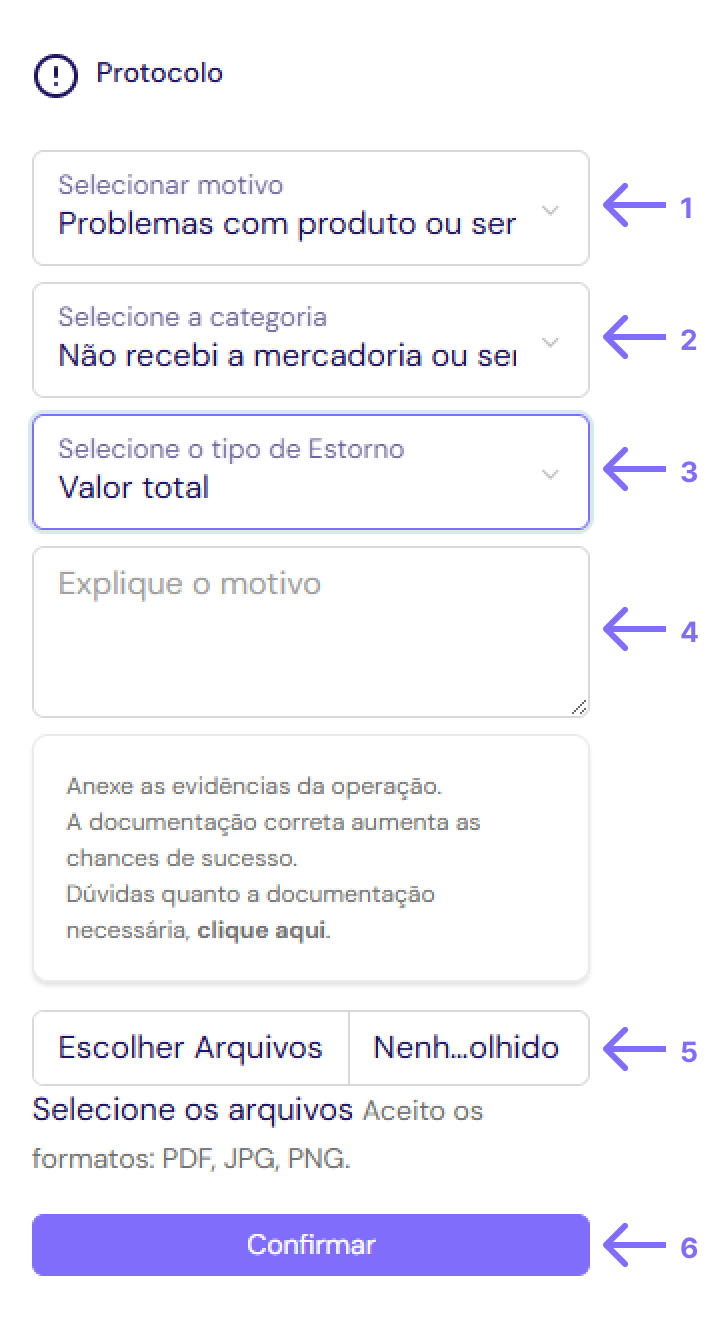Click the arrow icon labeled 2

click(x=634, y=340)
